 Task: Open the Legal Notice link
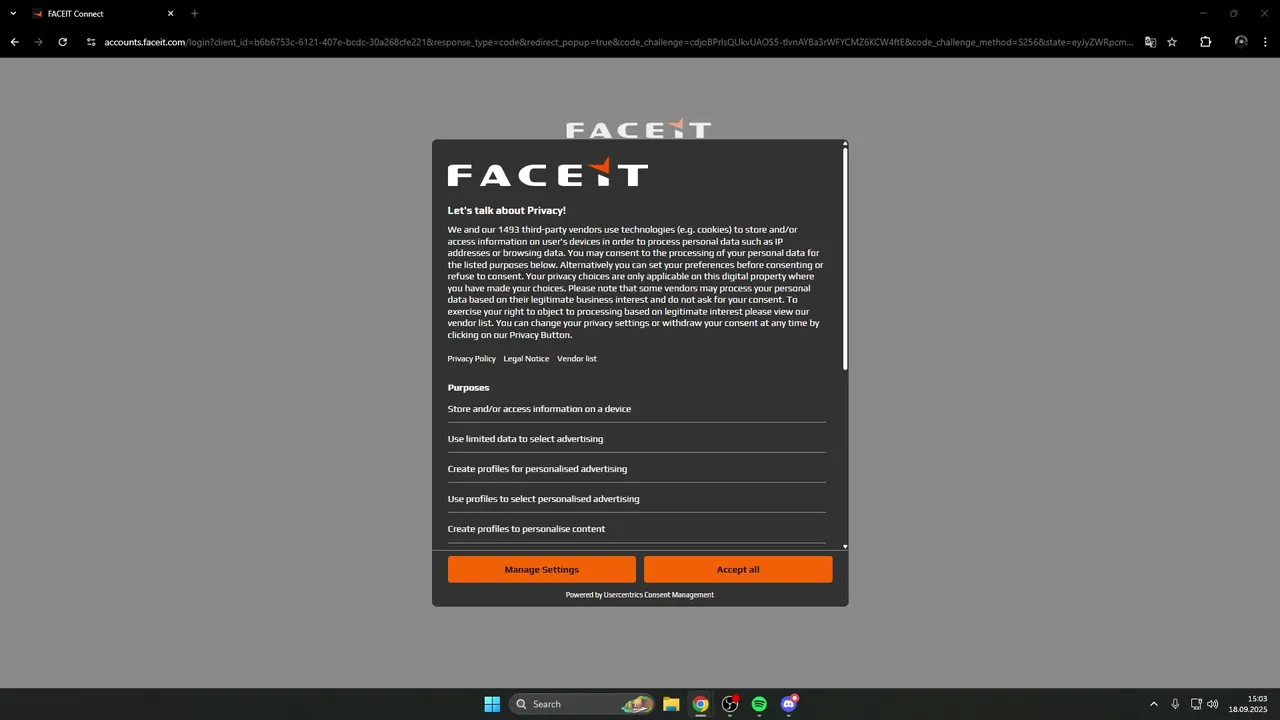pyautogui.click(x=526, y=359)
